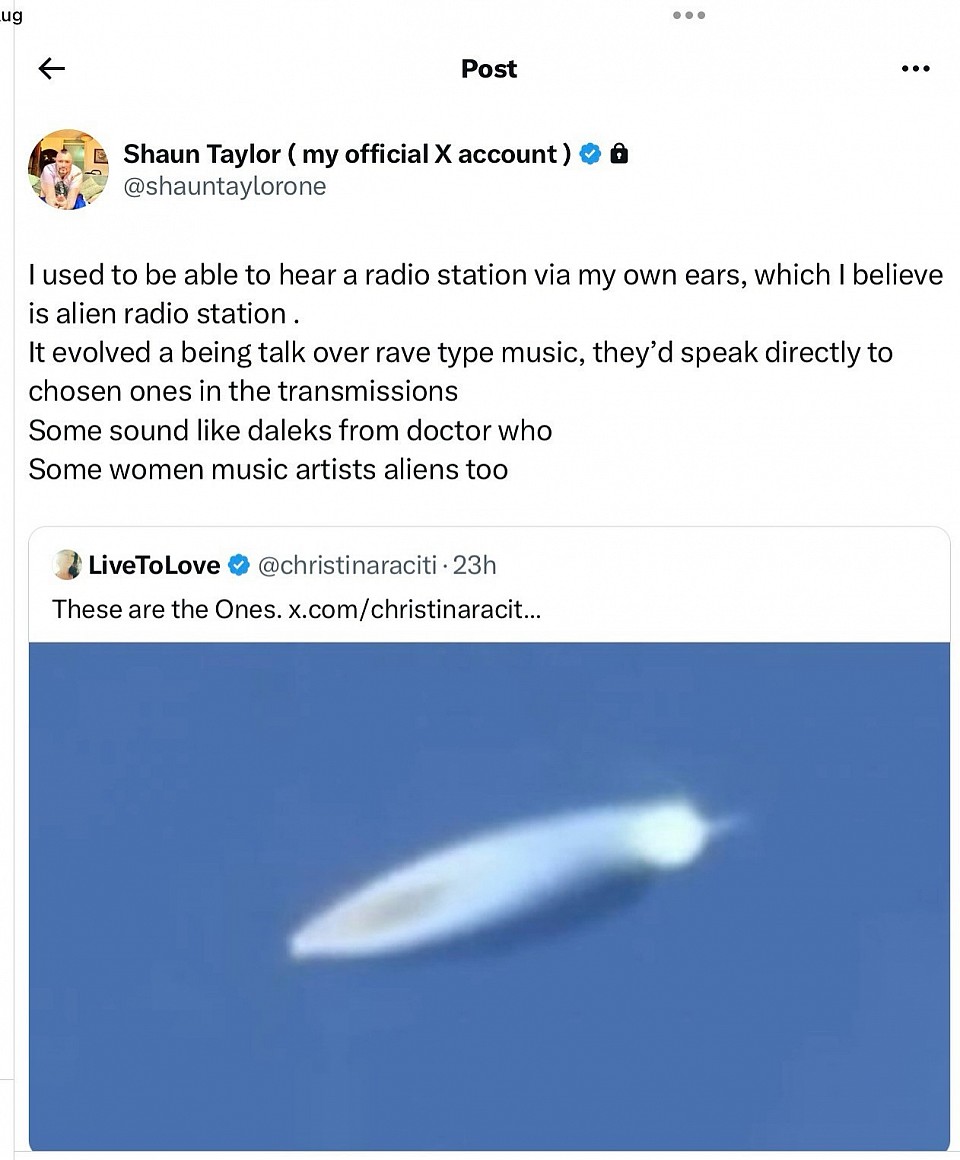Click the padlock icon next to the name
Screen dimensions: 960x1160
[x=619, y=154]
